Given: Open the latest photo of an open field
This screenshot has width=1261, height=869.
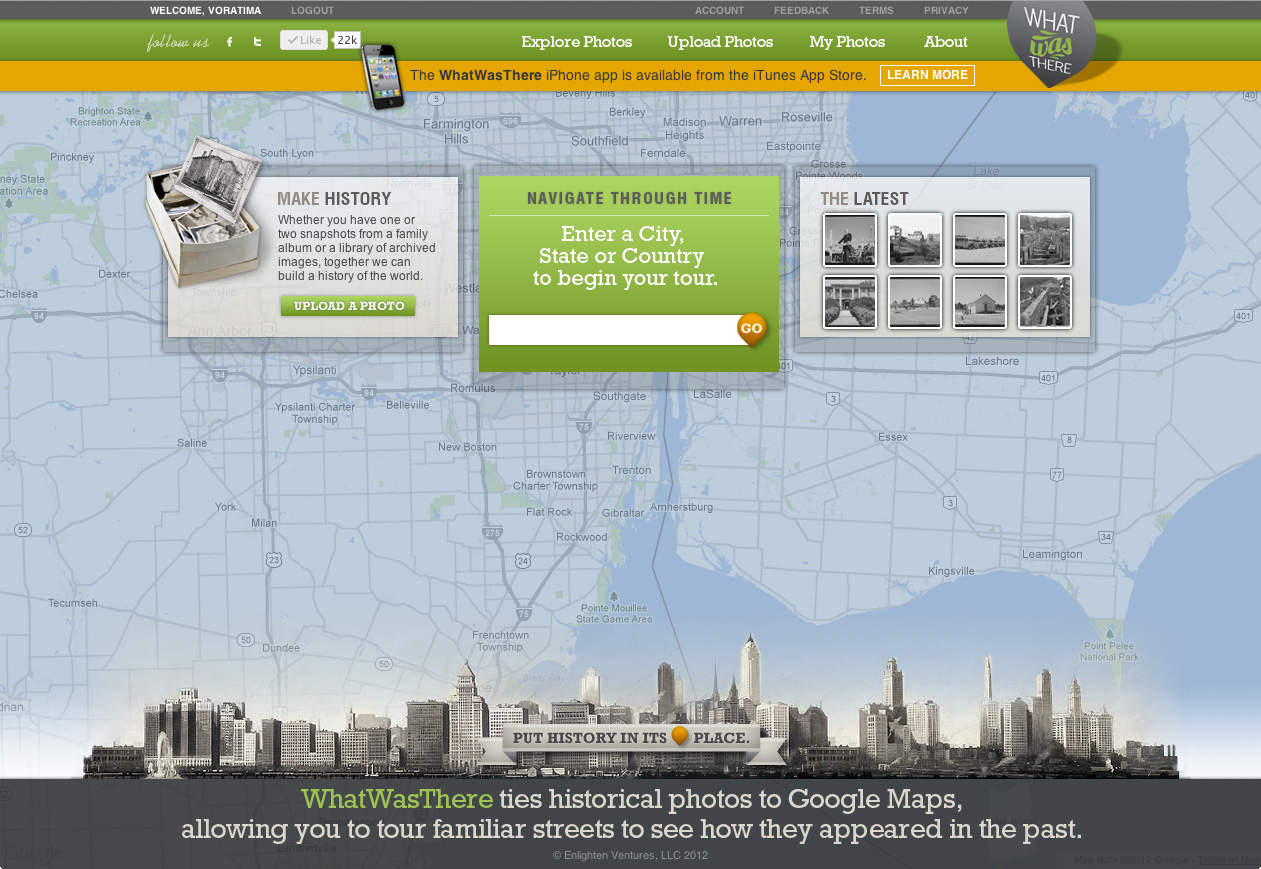Looking at the screenshot, I should pos(915,302).
